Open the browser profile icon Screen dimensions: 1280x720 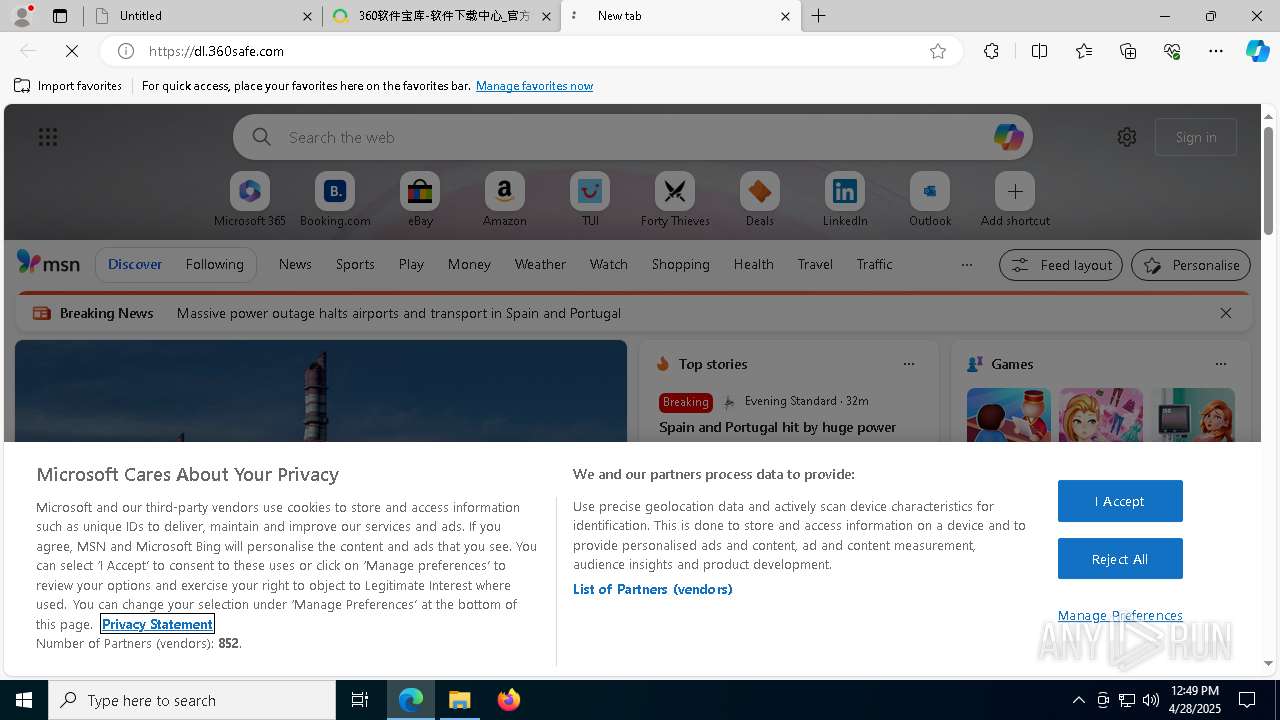tap(21, 16)
